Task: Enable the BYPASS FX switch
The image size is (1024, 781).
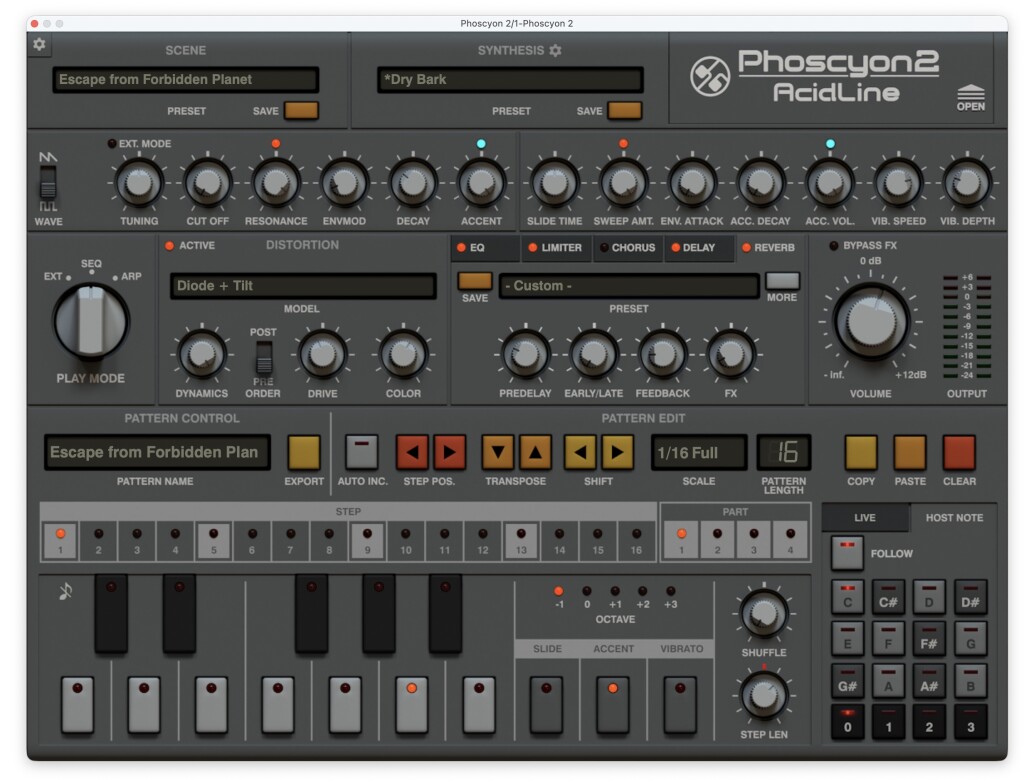Action: pos(834,246)
